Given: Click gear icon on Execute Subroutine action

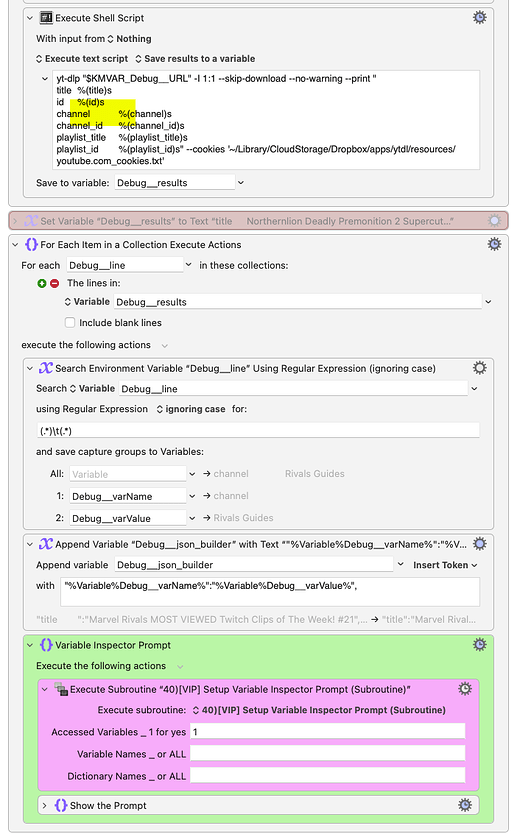Looking at the screenshot, I should pyautogui.click(x=464, y=689).
